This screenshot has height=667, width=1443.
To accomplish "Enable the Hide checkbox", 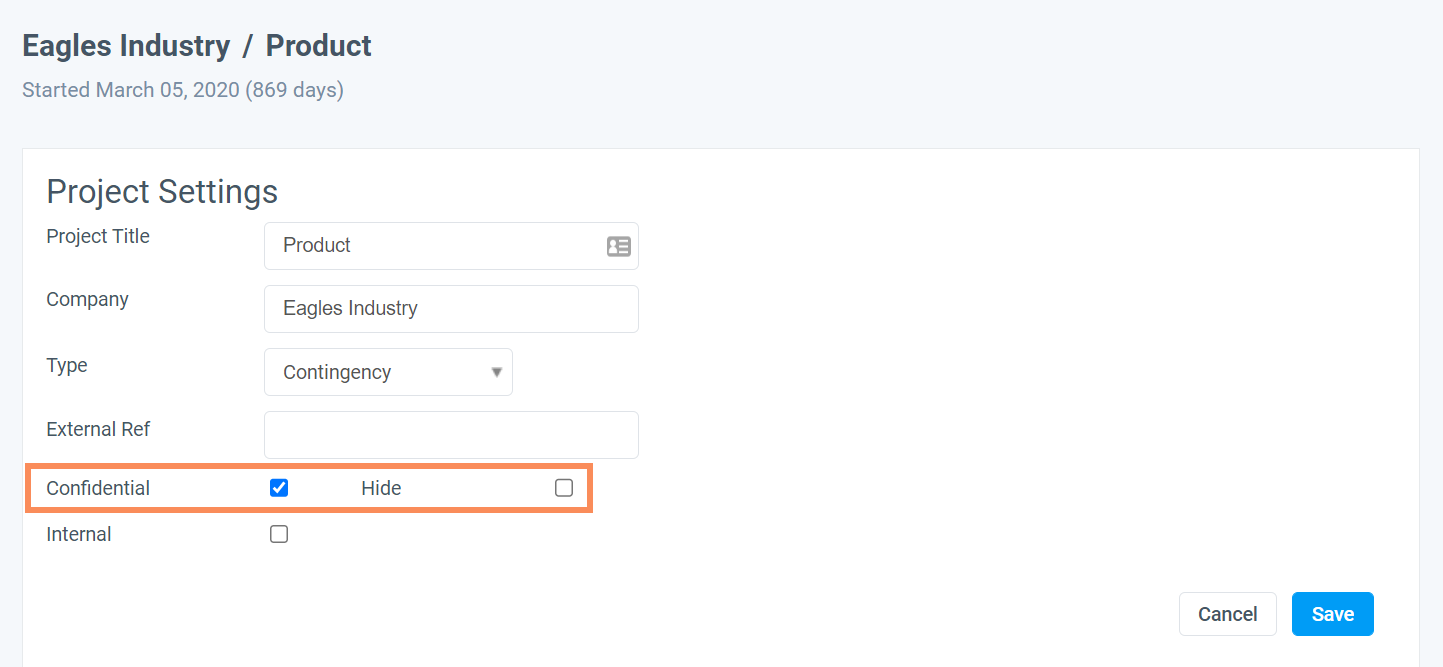I will click(x=564, y=488).
